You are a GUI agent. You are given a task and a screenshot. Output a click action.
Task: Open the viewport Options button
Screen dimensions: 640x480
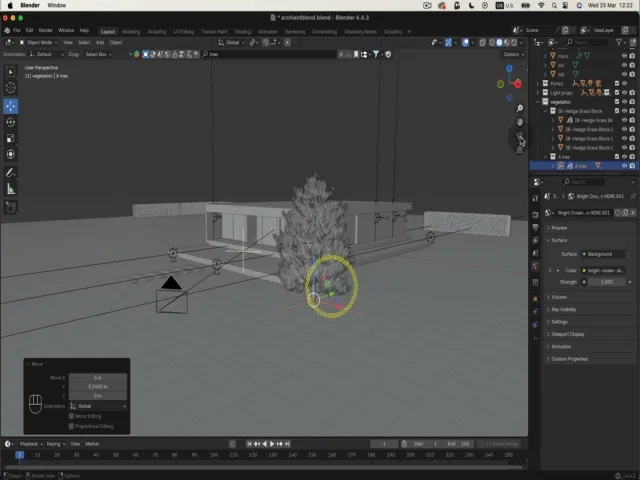[x=511, y=54]
